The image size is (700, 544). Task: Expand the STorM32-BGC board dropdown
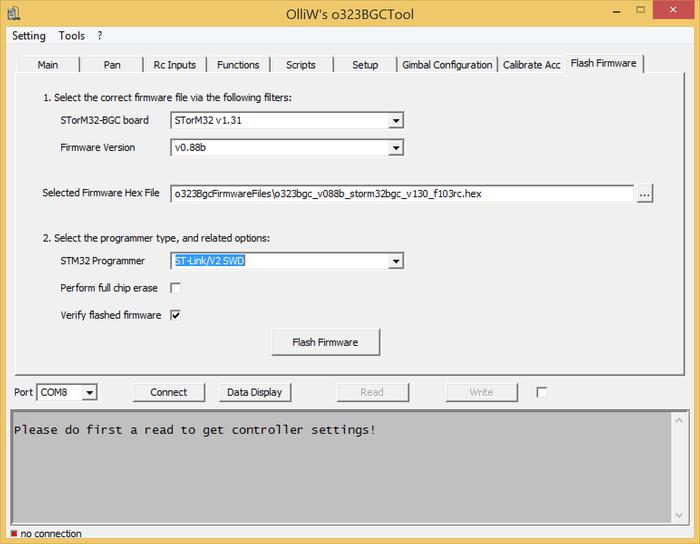(x=396, y=121)
